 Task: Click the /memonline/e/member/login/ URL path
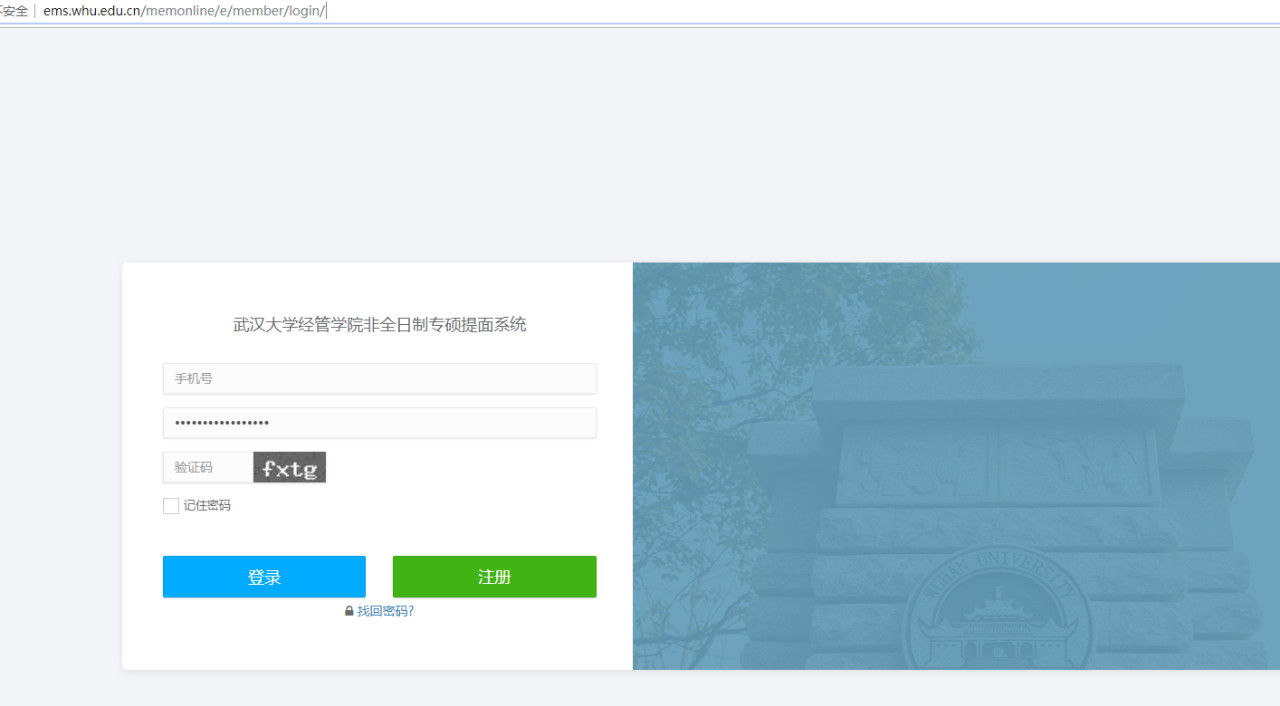coord(234,11)
